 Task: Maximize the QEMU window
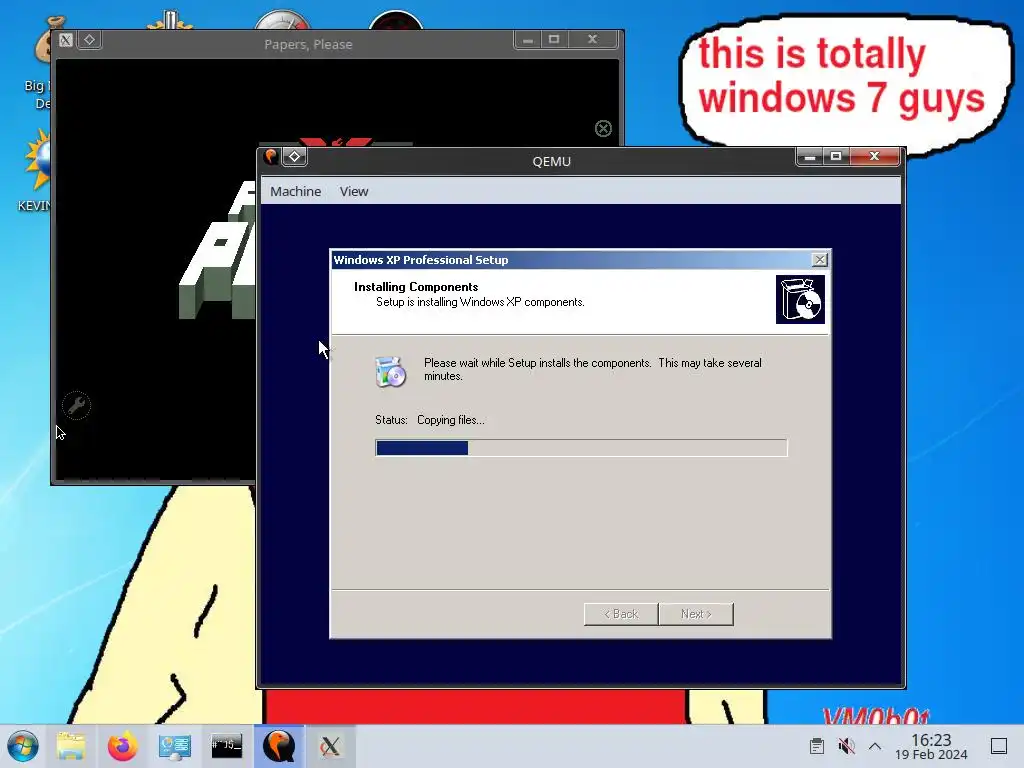[836, 157]
